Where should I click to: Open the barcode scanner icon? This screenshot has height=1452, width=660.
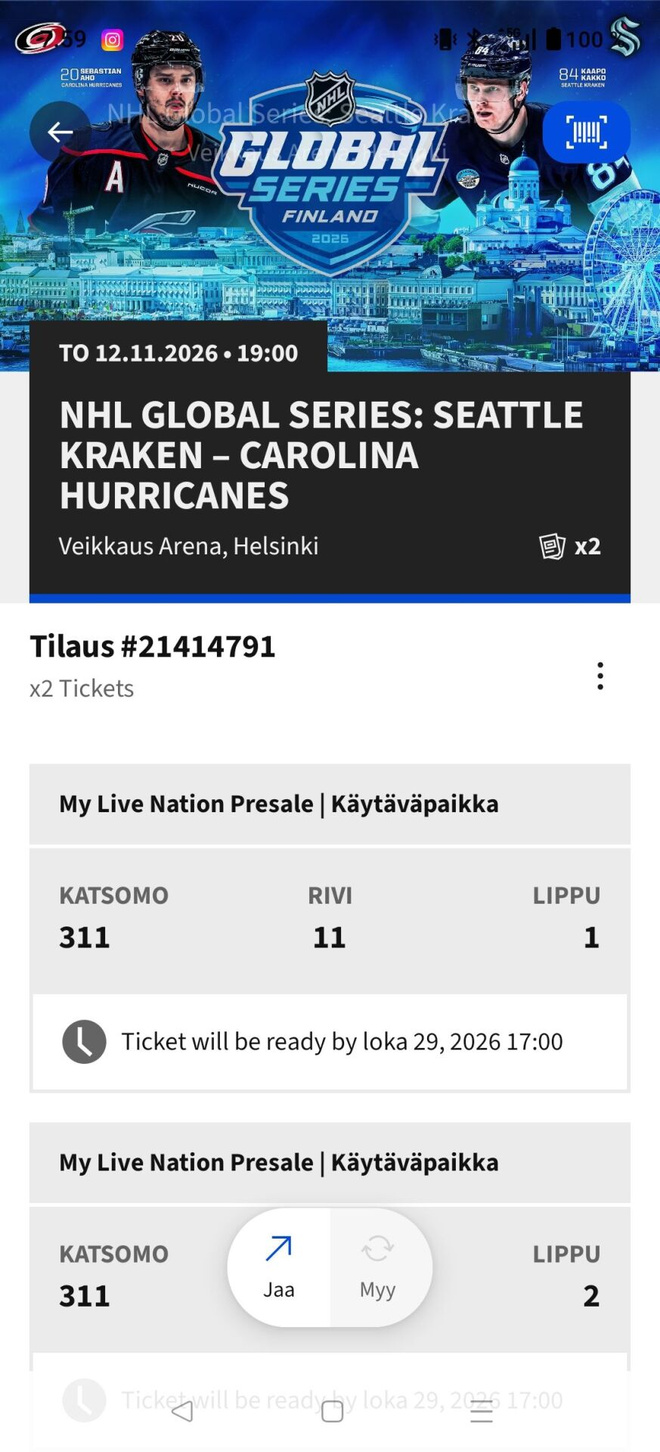(x=586, y=132)
